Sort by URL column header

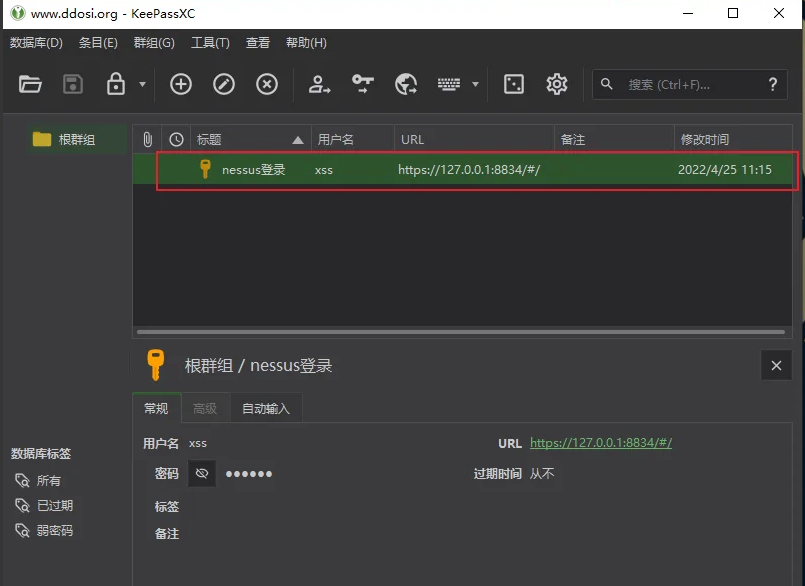pos(474,139)
